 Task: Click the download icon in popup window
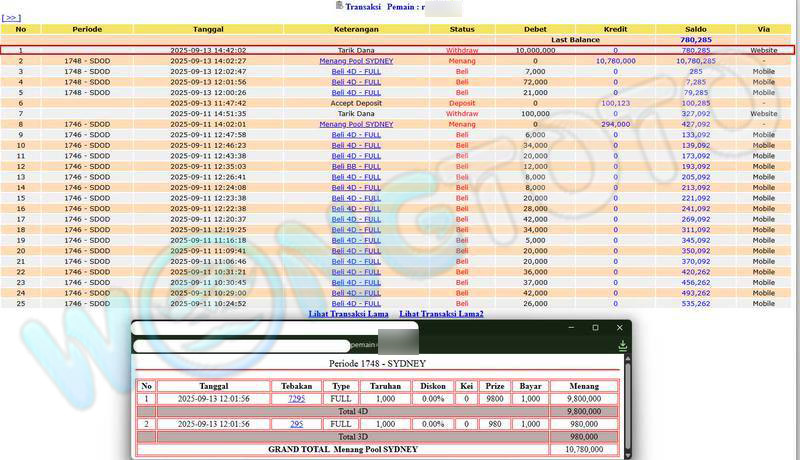point(623,345)
